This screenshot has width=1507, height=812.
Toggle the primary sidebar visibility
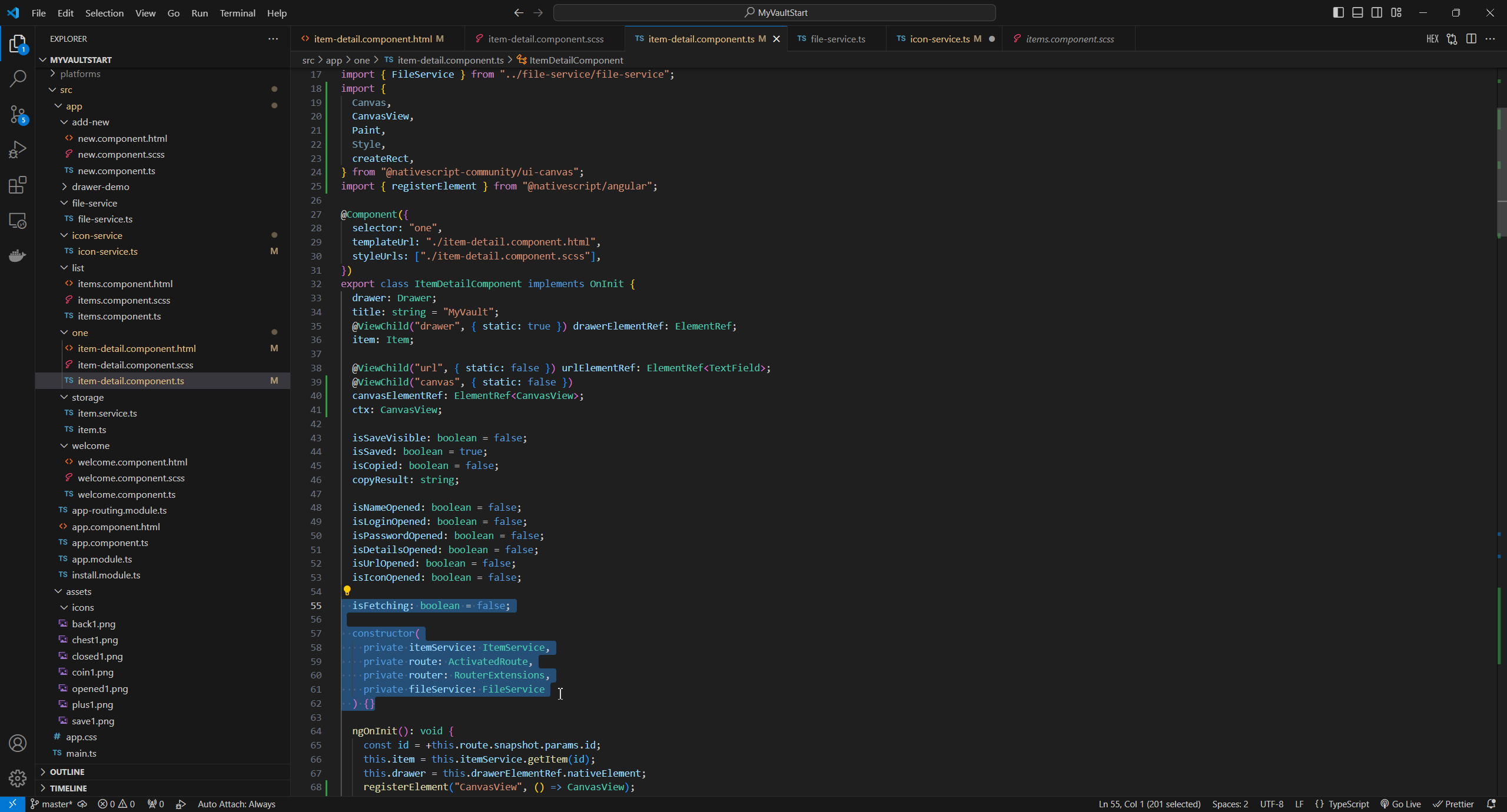point(1338,12)
